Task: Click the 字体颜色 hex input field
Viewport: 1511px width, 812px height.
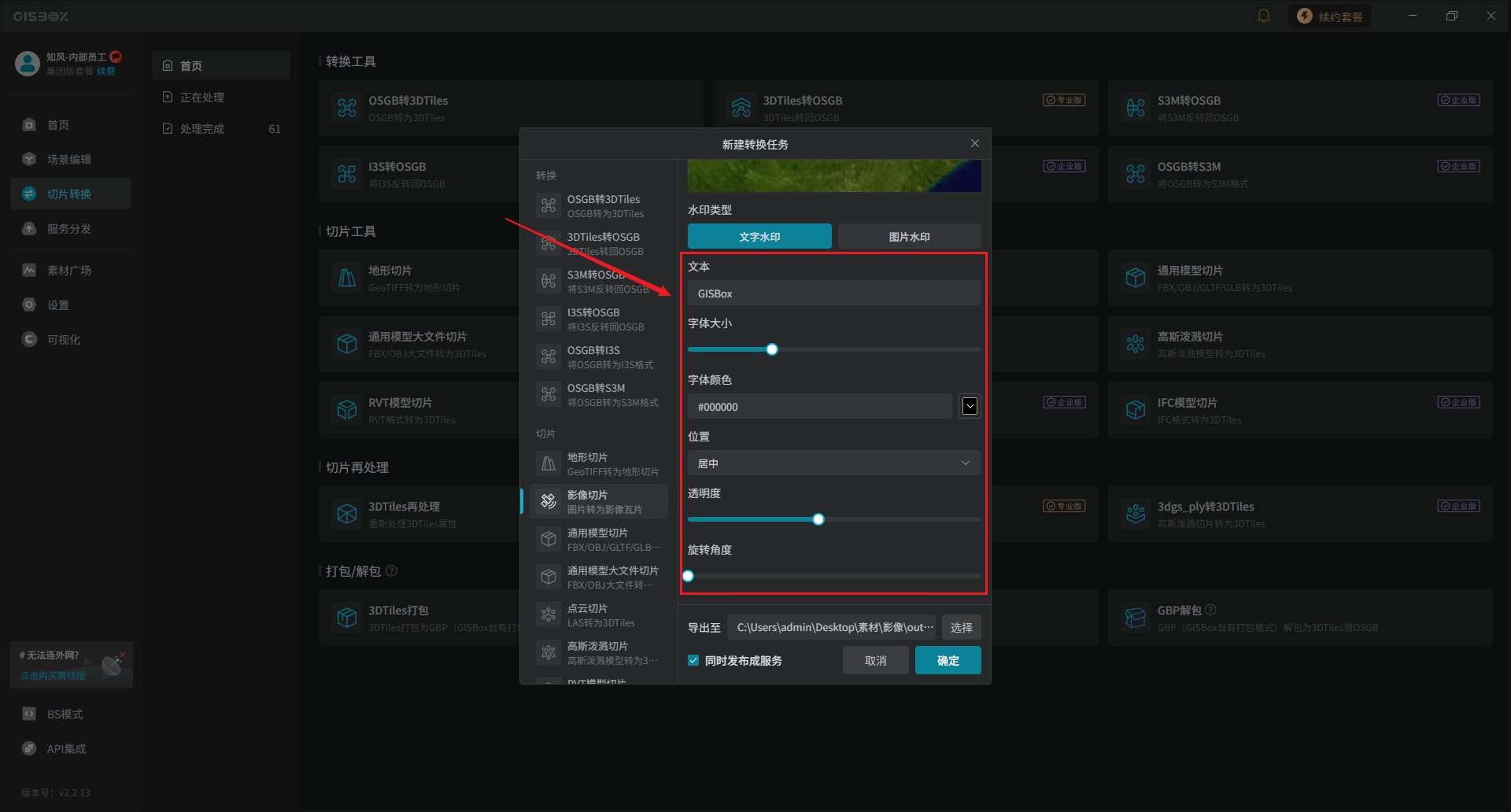Action: [820, 407]
